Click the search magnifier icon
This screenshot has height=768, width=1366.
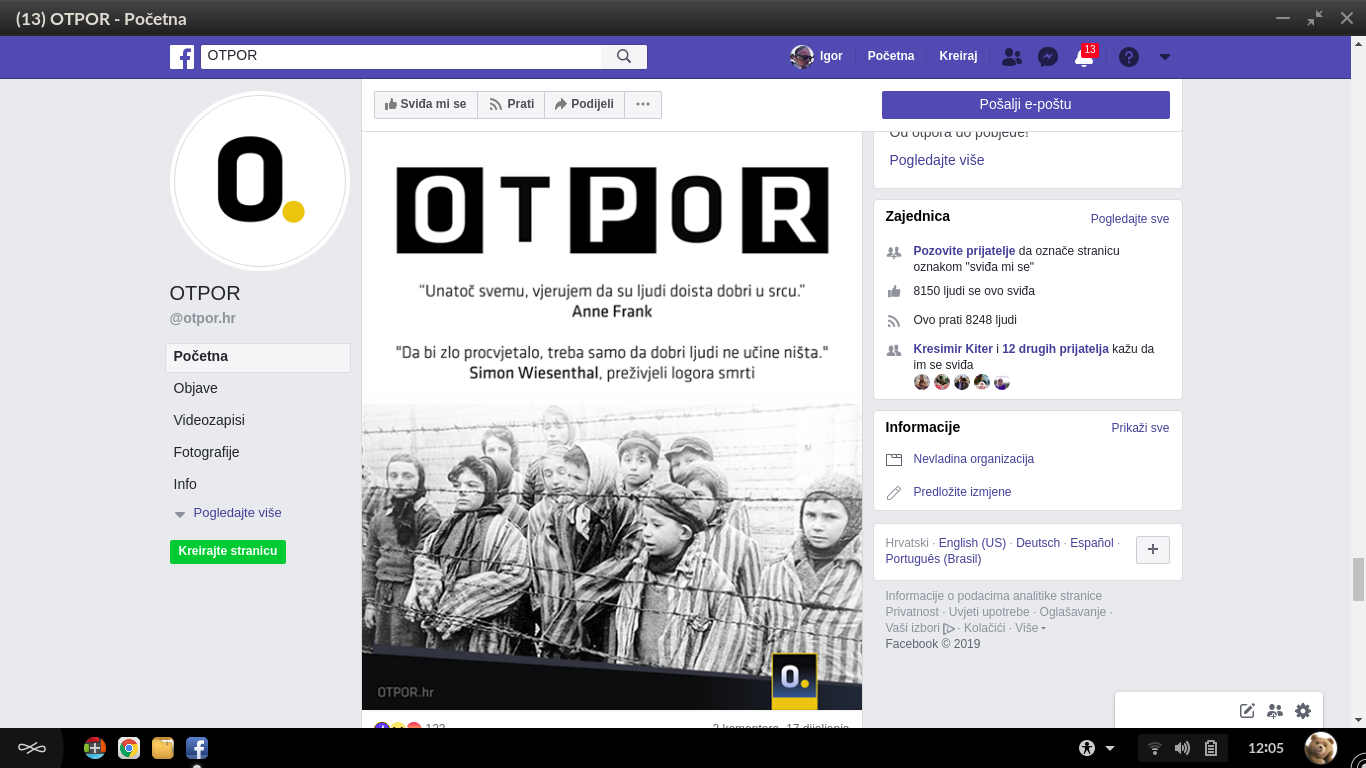tap(625, 57)
